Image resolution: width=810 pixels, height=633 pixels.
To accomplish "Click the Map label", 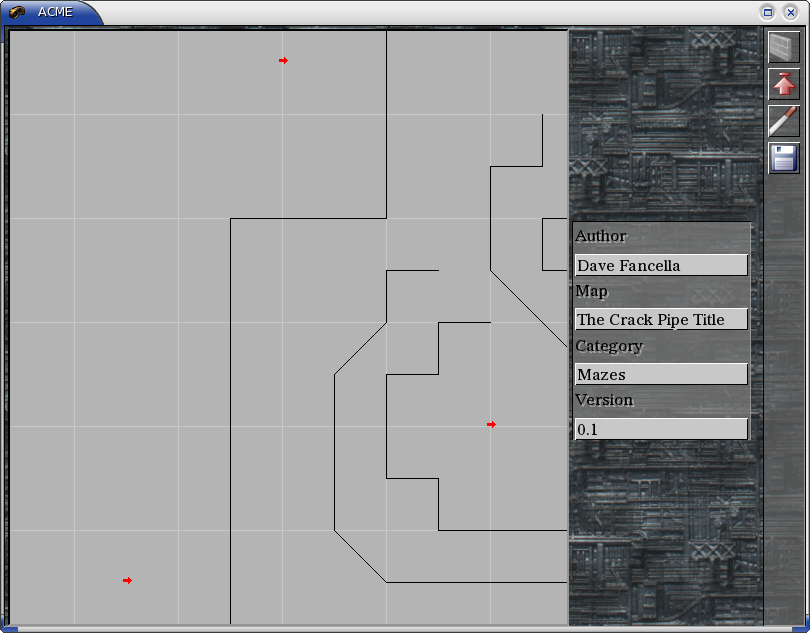I will [x=591, y=291].
